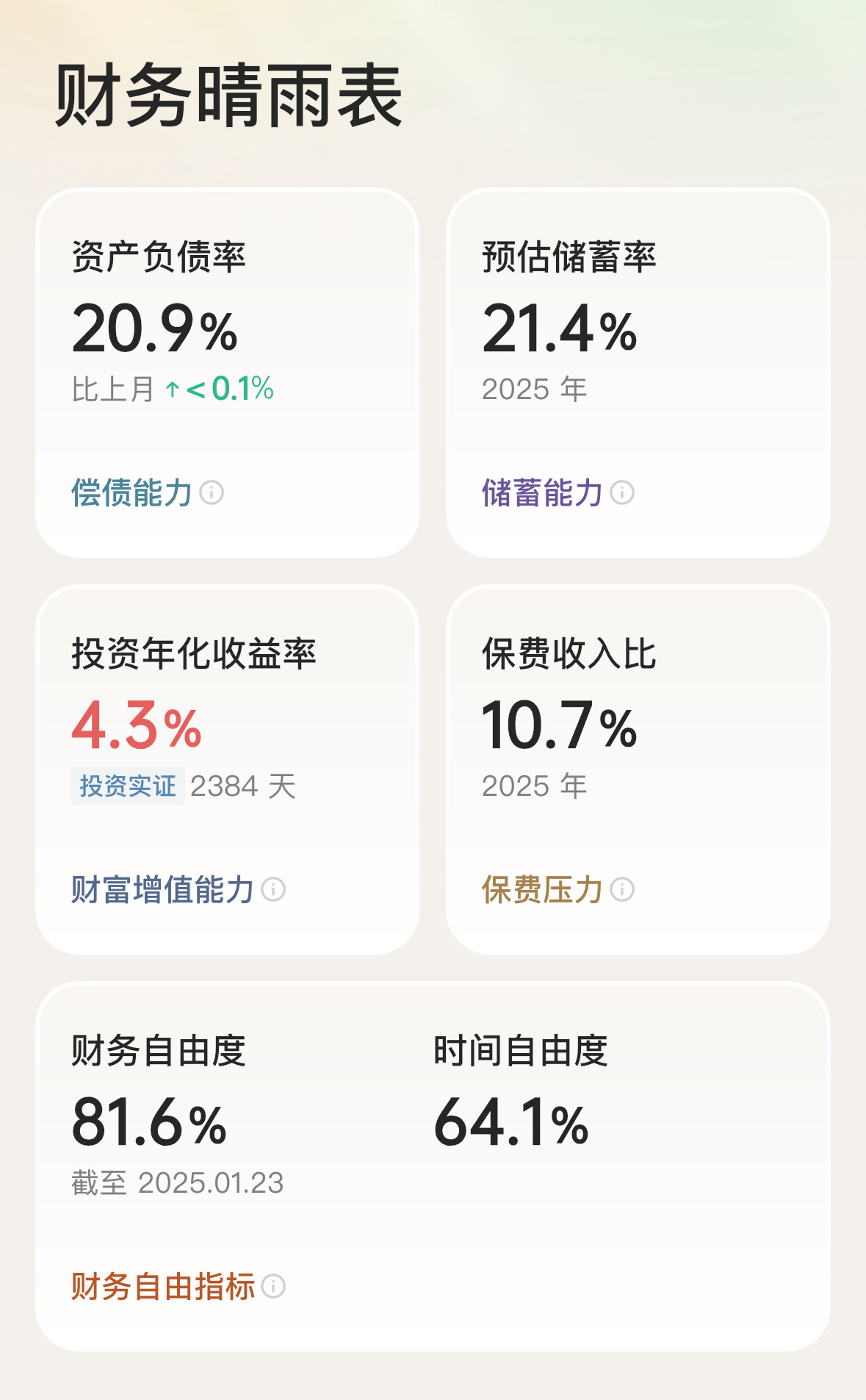Click the 财务晴雨表 page title
Screen dimensions: 866x1400
tap(228, 96)
